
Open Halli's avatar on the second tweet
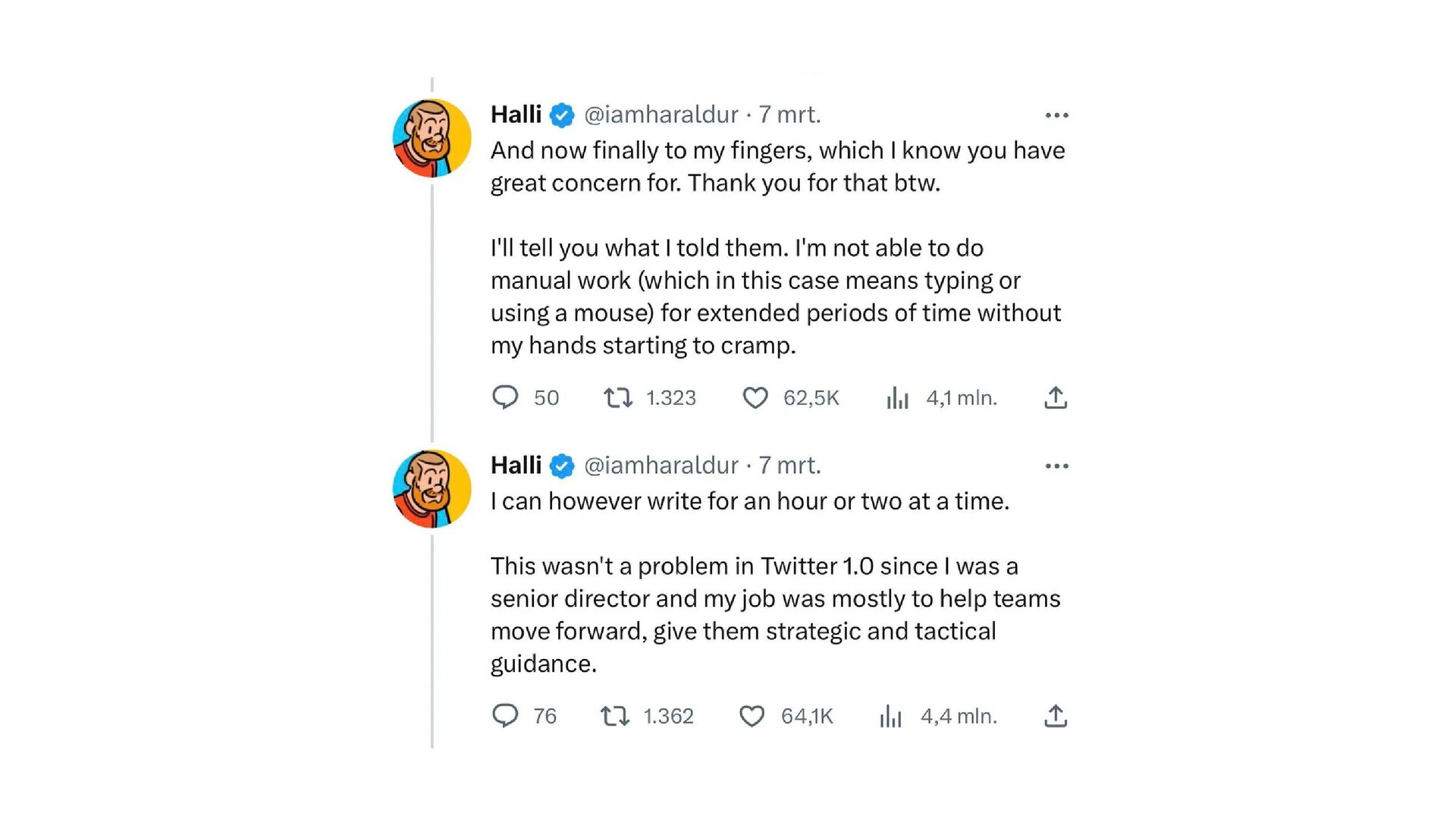point(431,488)
